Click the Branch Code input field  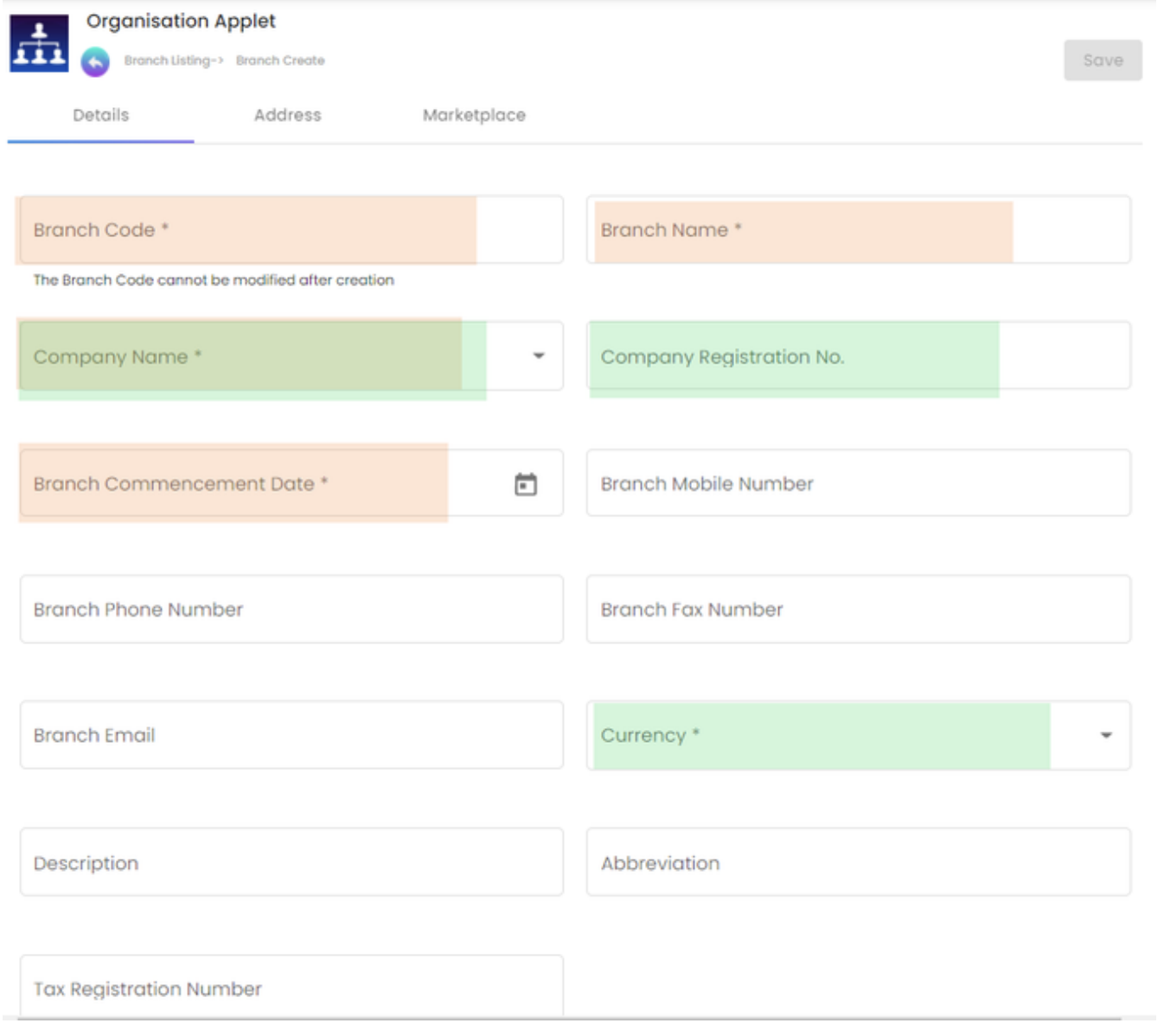point(291,230)
